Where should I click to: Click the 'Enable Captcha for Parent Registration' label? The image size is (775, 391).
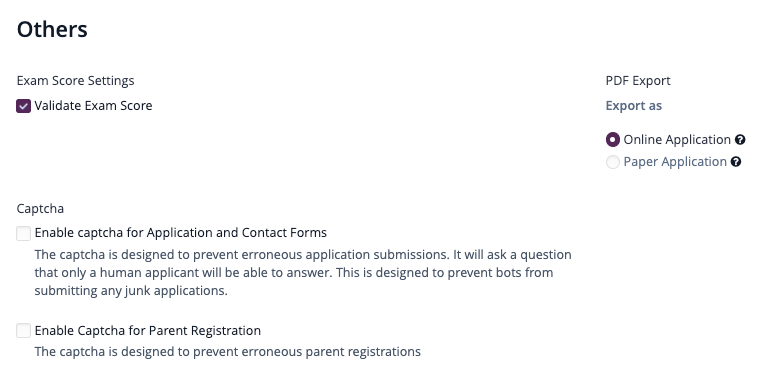(x=148, y=331)
